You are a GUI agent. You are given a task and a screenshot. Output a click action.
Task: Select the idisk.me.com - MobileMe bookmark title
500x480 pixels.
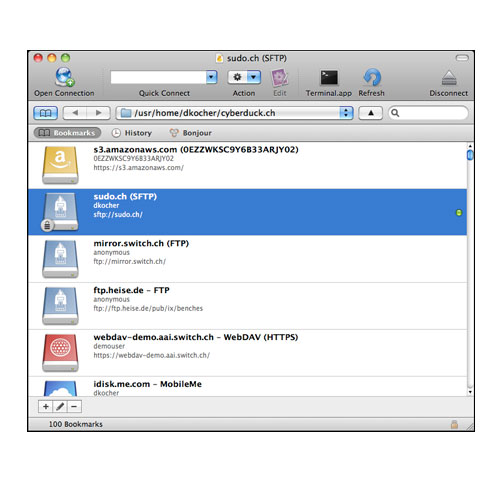(x=147, y=384)
